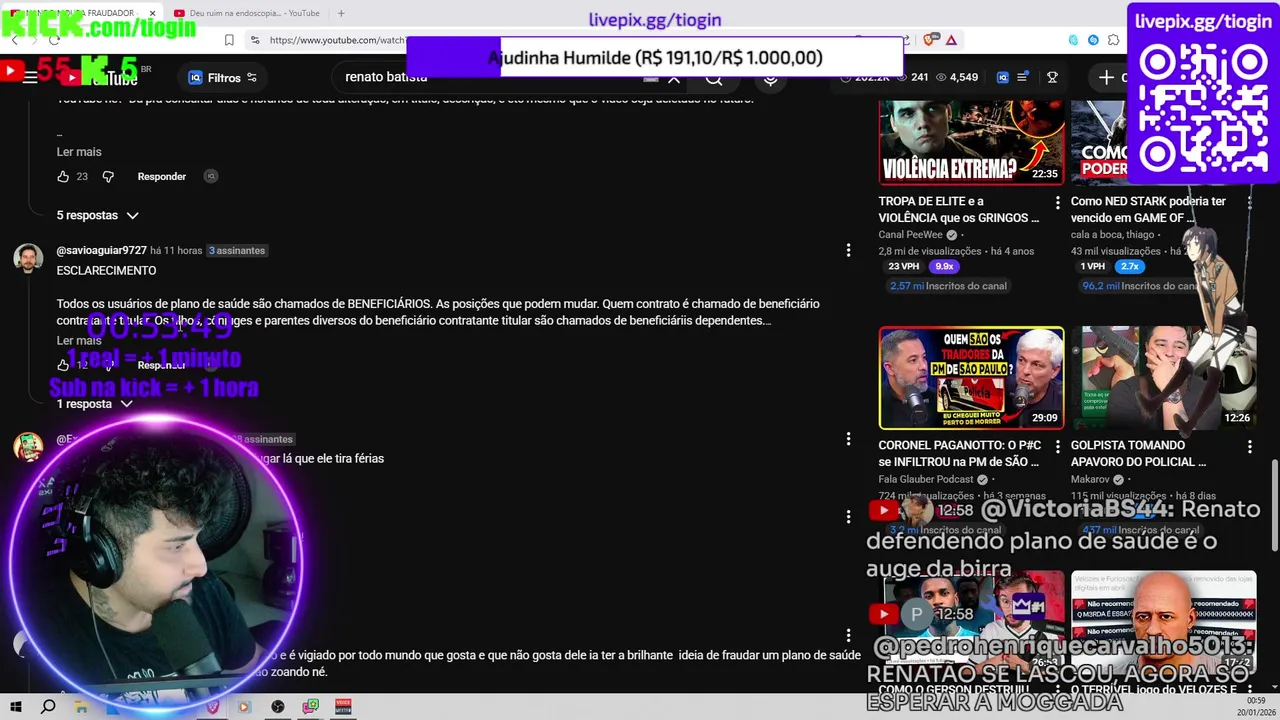Open the CORONEL PAGANOTTO video thumbnail
Image resolution: width=1280 pixels, height=720 pixels.
click(971, 377)
